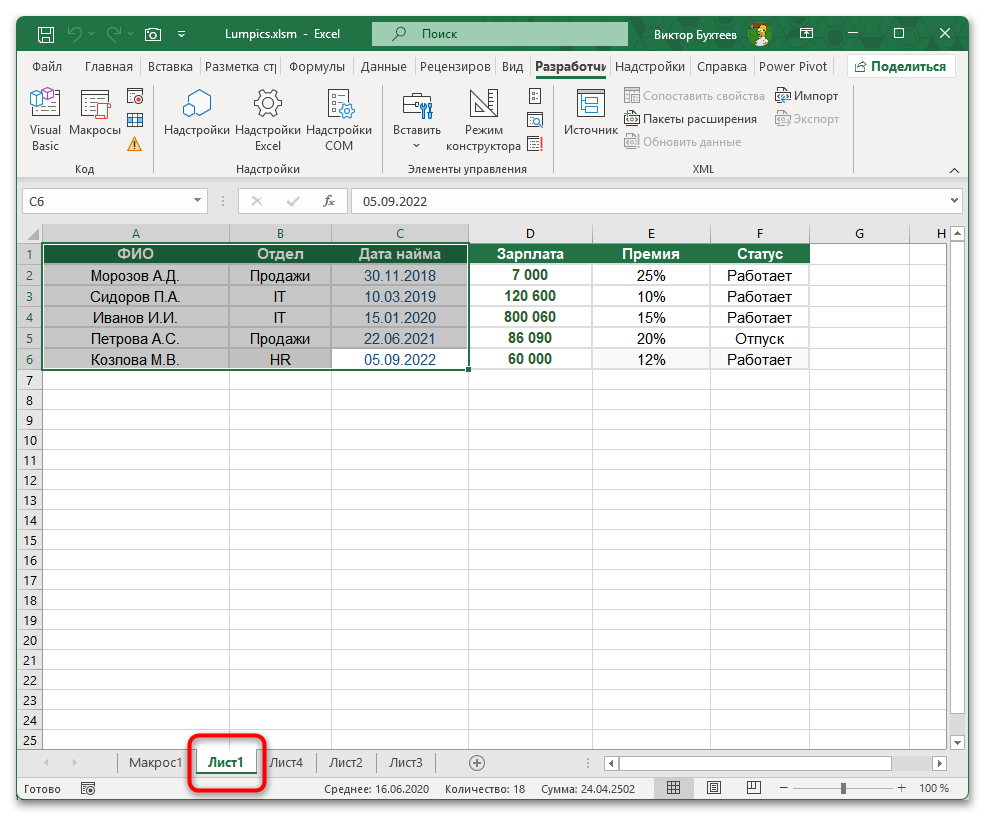Toggle macro recording from the status bar
This screenshot has width=985, height=816.
pyautogui.click(x=88, y=788)
